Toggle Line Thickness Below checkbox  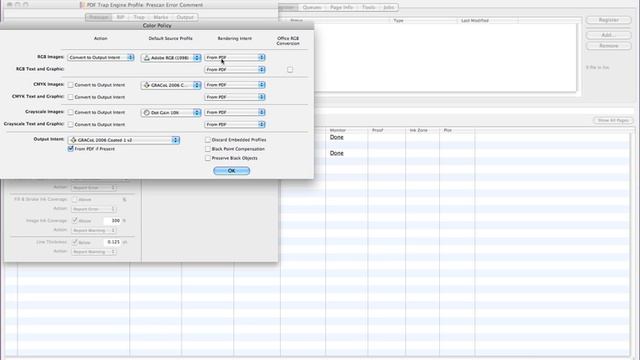(74, 242)
